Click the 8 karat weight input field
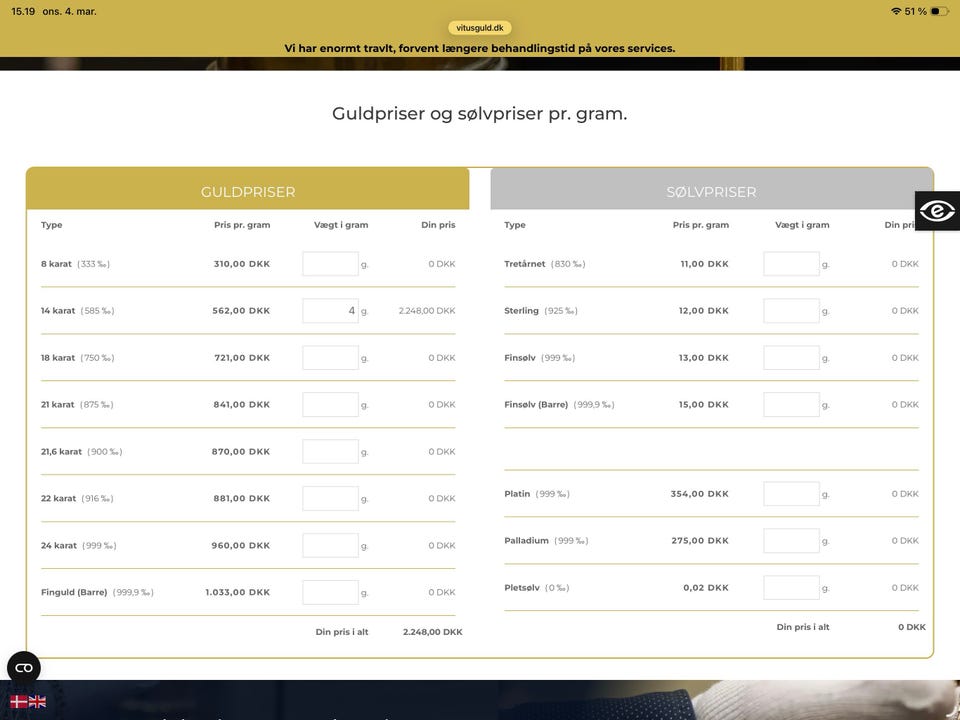960x720 pixels. pos(331,264)
